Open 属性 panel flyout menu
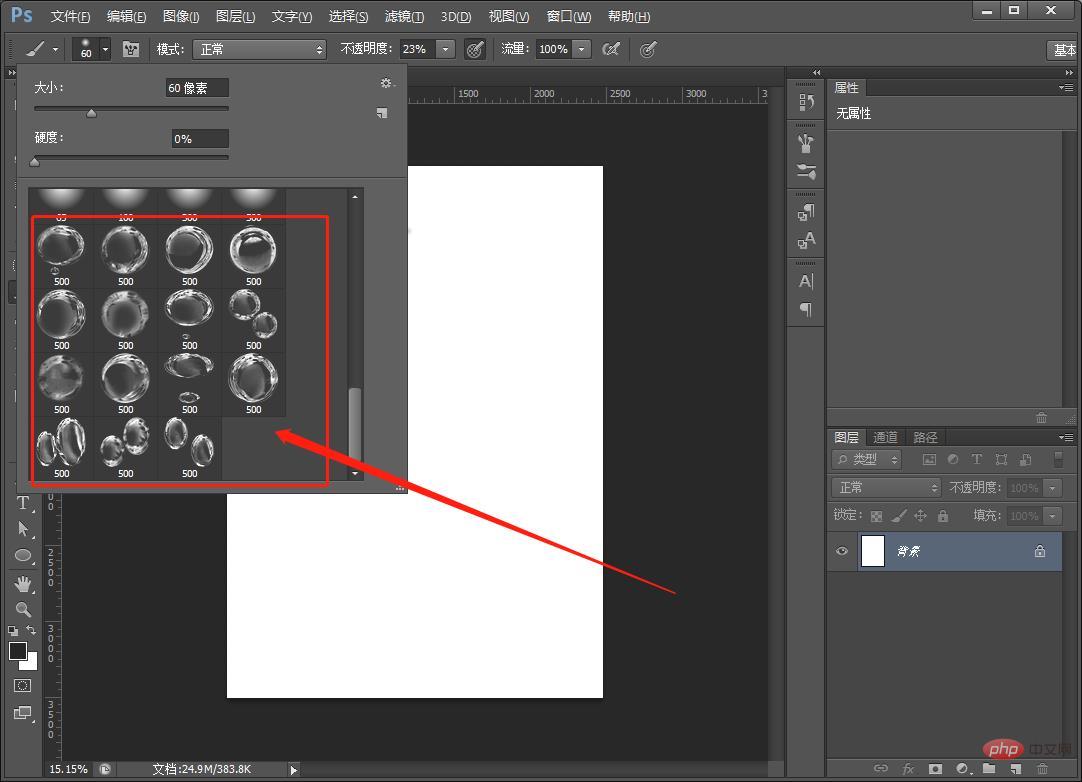The image size is (1082, 782). 1066,88
